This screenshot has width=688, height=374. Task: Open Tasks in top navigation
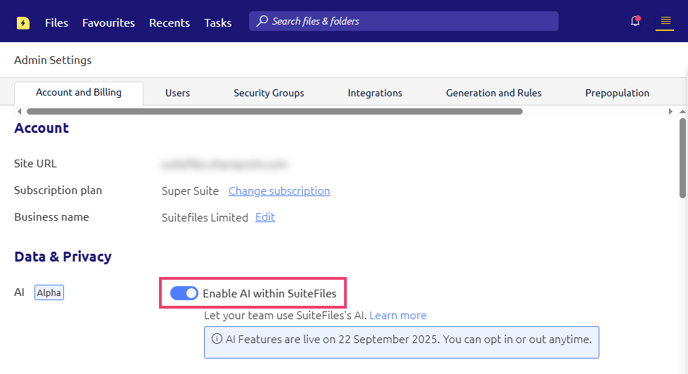pos(218,23)
